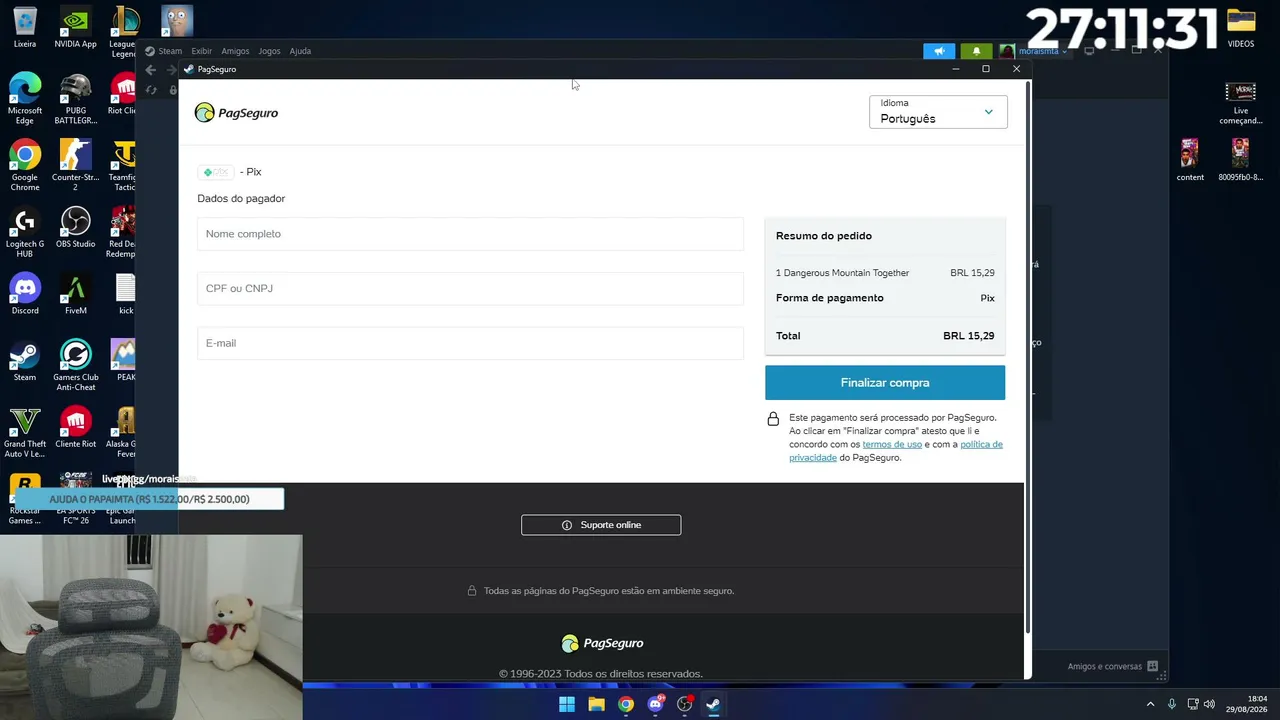Open Logitech G HUB desktop icon
The image size is (1280, 720).
(25, 232)
